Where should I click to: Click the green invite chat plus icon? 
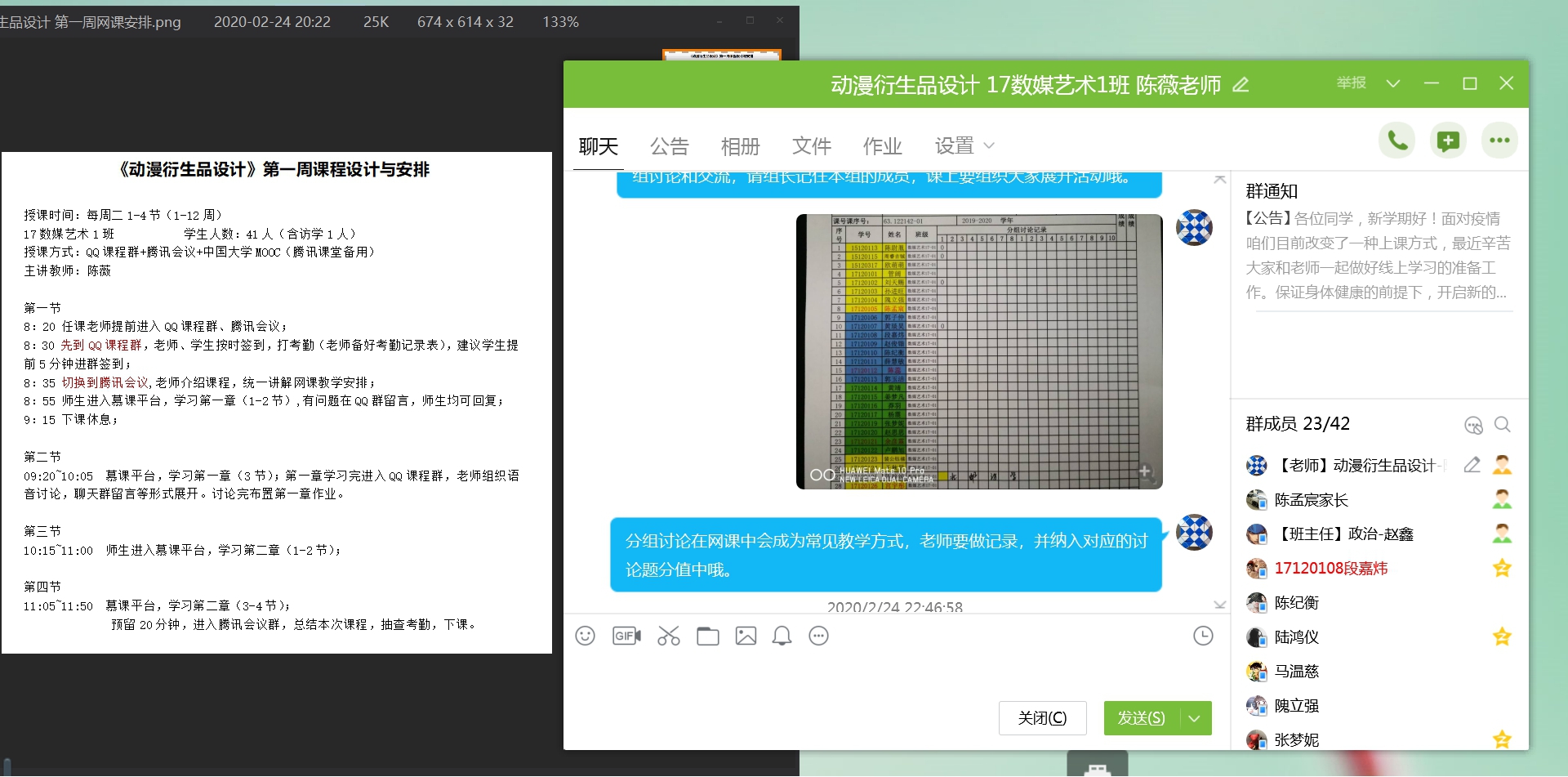1448,141
